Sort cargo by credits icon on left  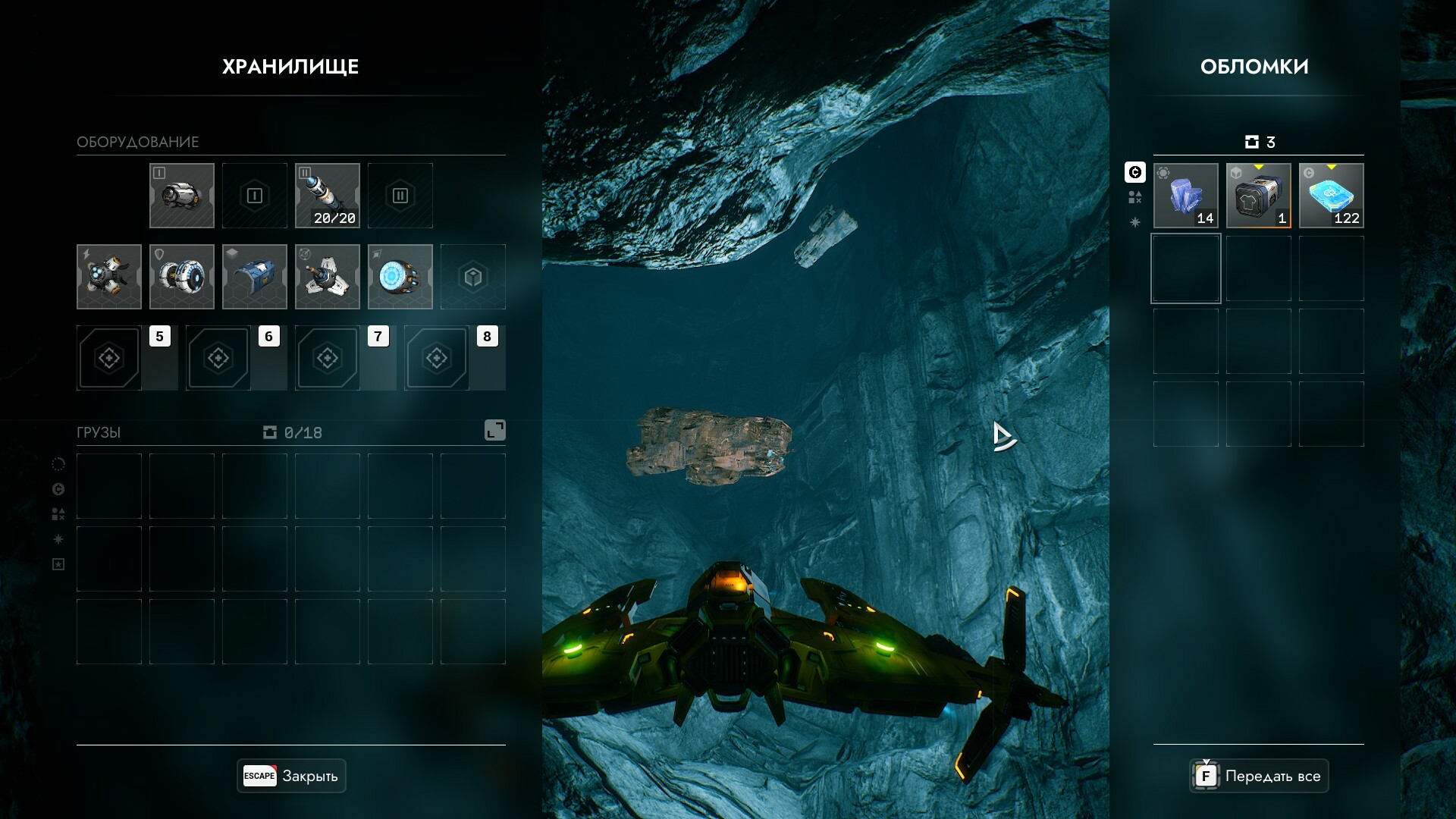pyautogui.click(x=58, y=489)
